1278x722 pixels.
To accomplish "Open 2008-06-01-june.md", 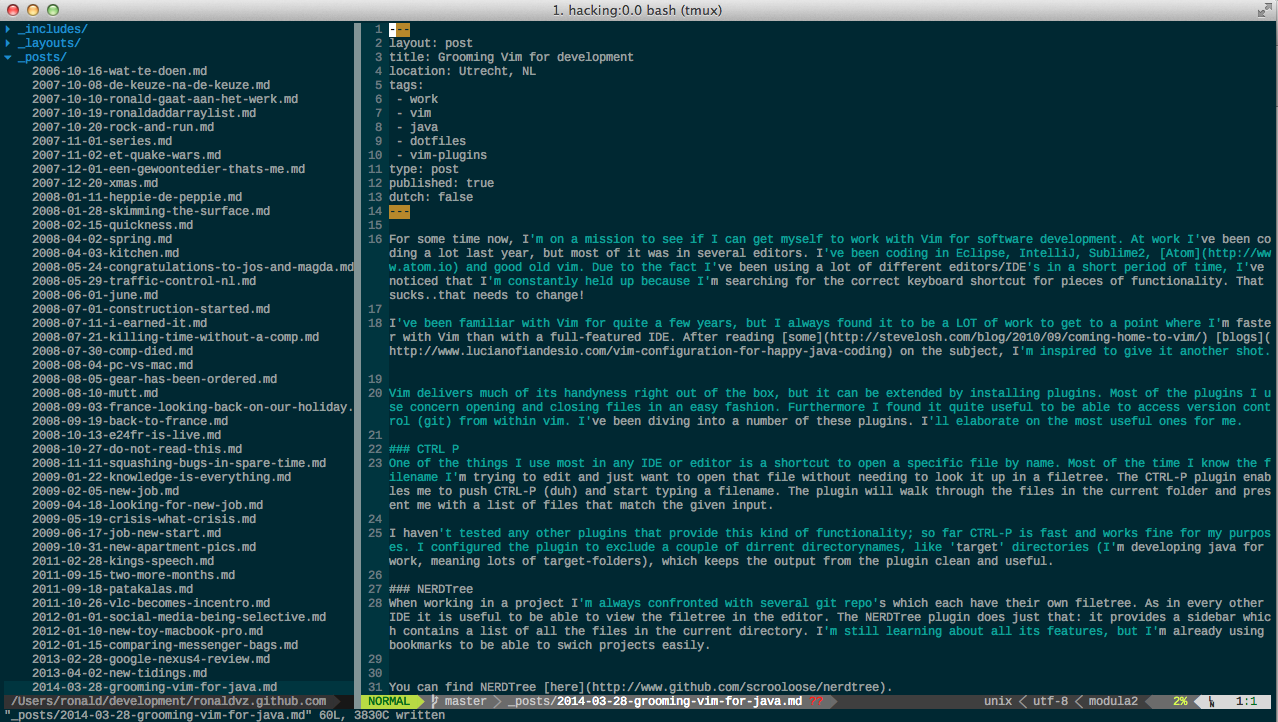I will click(95, 295).
